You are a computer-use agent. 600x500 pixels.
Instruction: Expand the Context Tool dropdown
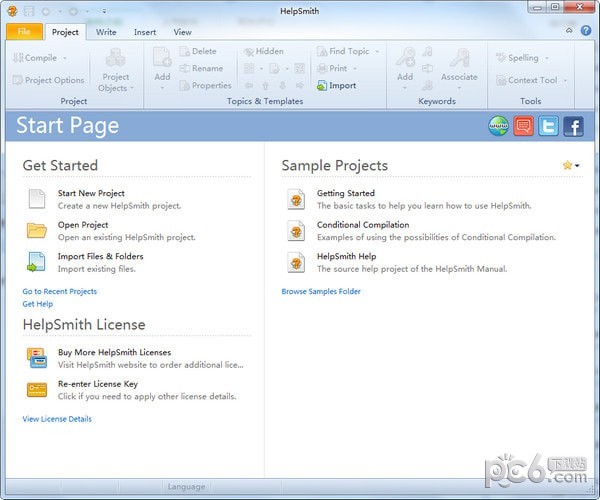coord(565,80)
